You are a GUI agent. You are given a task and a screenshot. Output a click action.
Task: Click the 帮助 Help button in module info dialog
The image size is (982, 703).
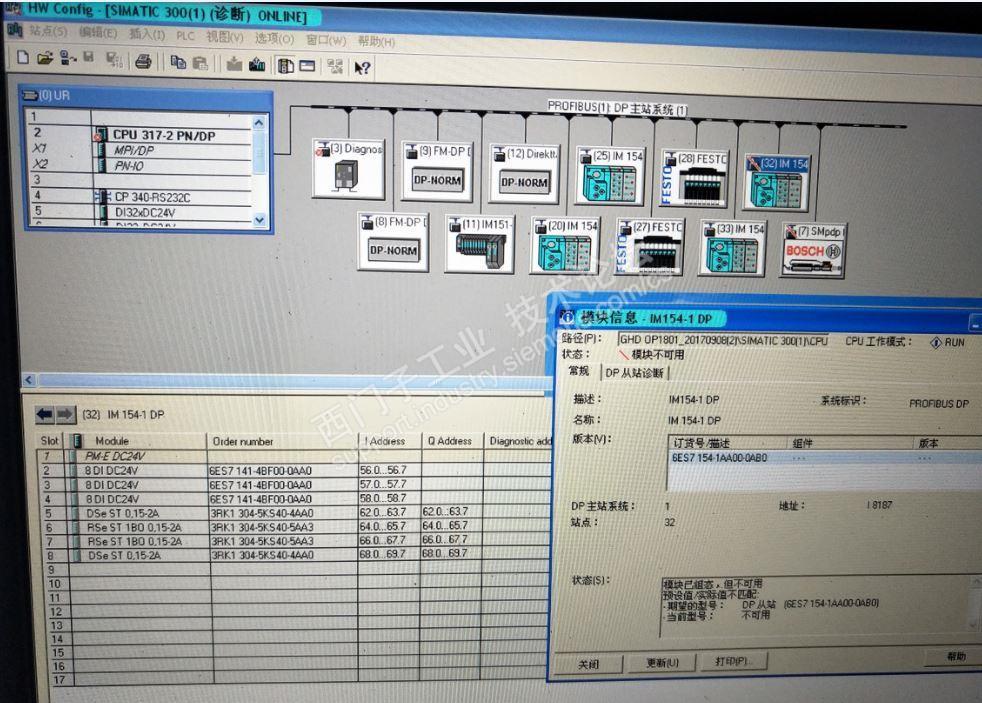956,657
